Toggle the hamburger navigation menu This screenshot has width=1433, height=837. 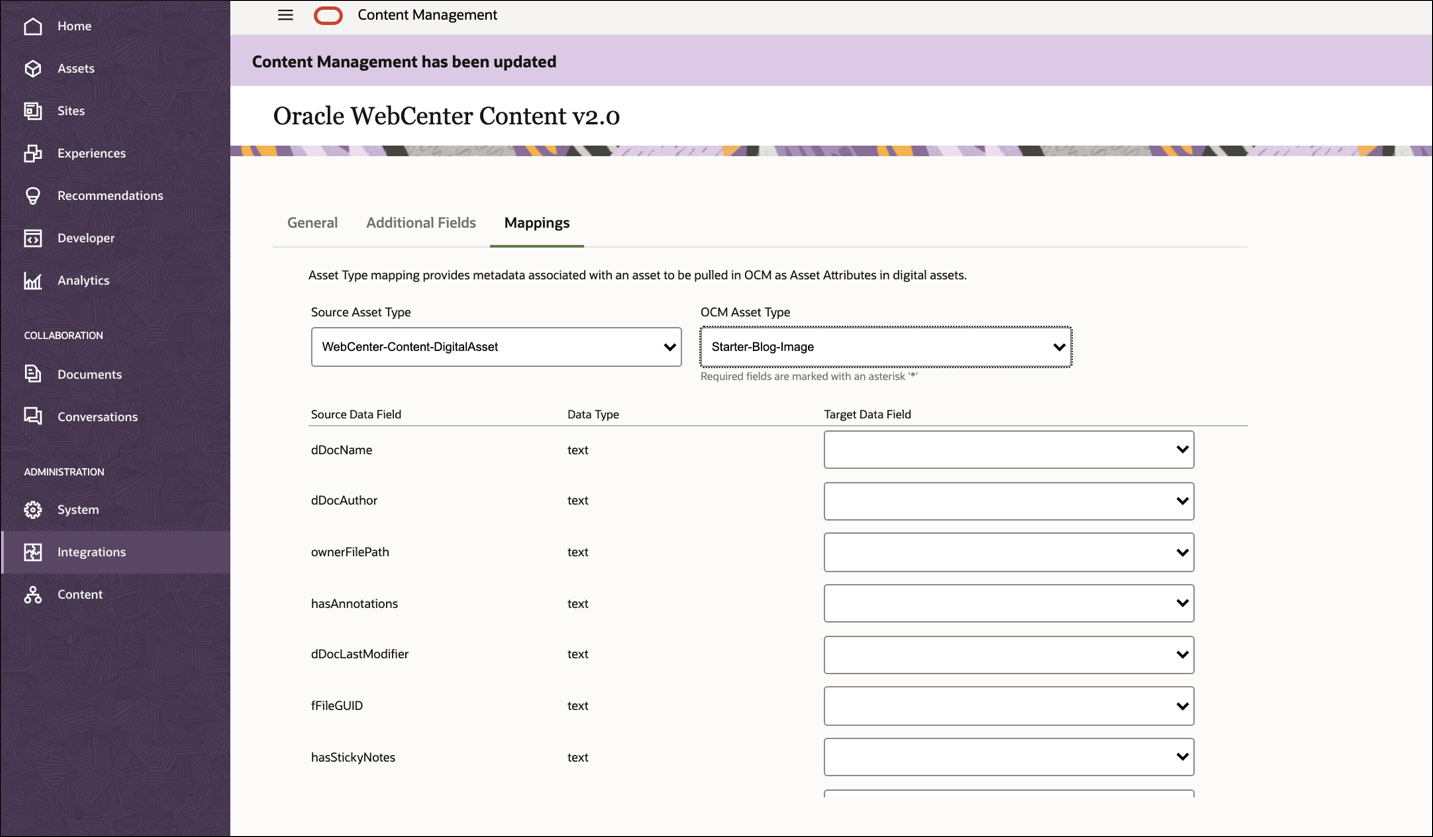pyautogui.click(x=286, y=15)
